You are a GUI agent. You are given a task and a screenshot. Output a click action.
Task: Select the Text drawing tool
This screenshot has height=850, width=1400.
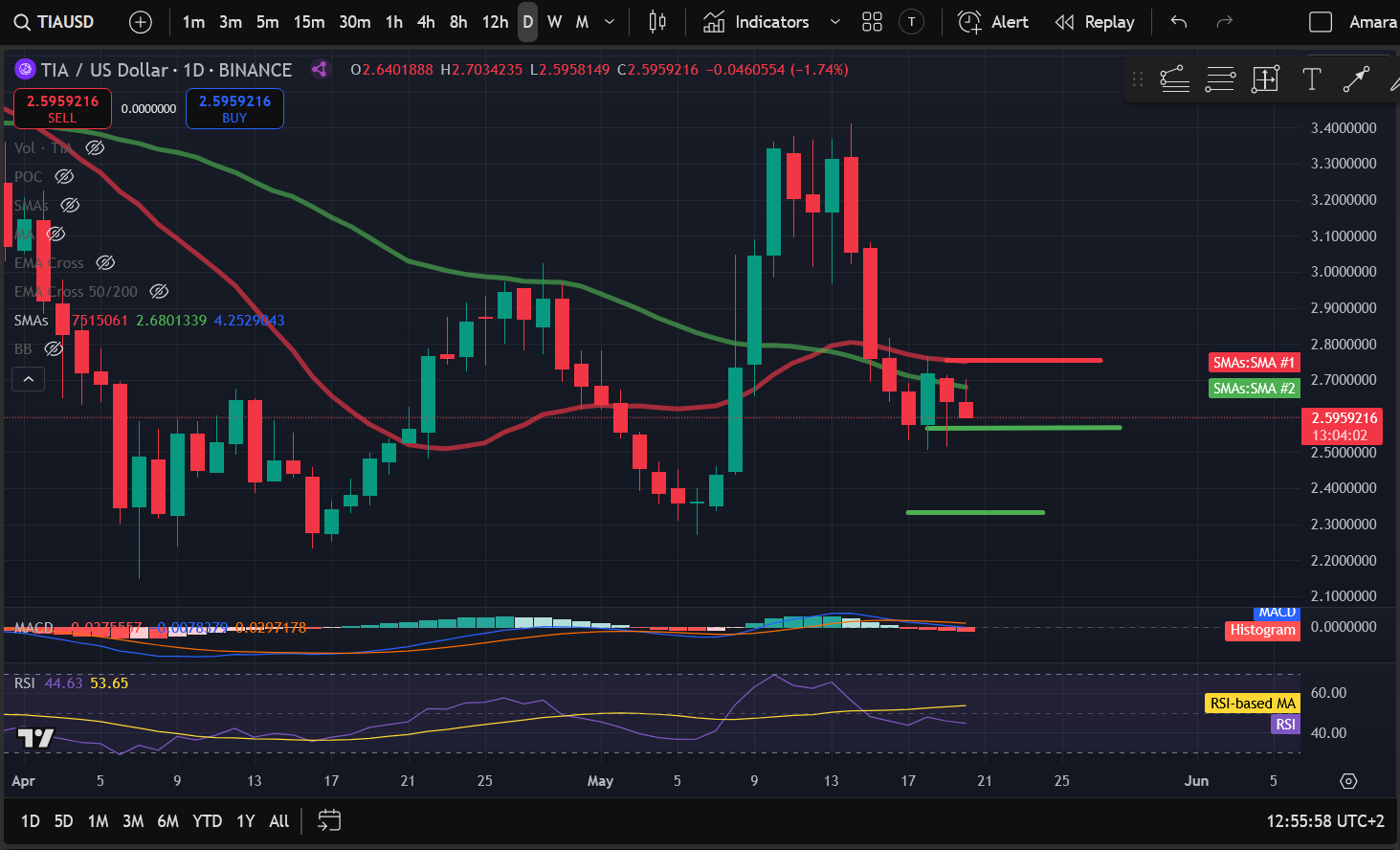[x=1312, y=79]
